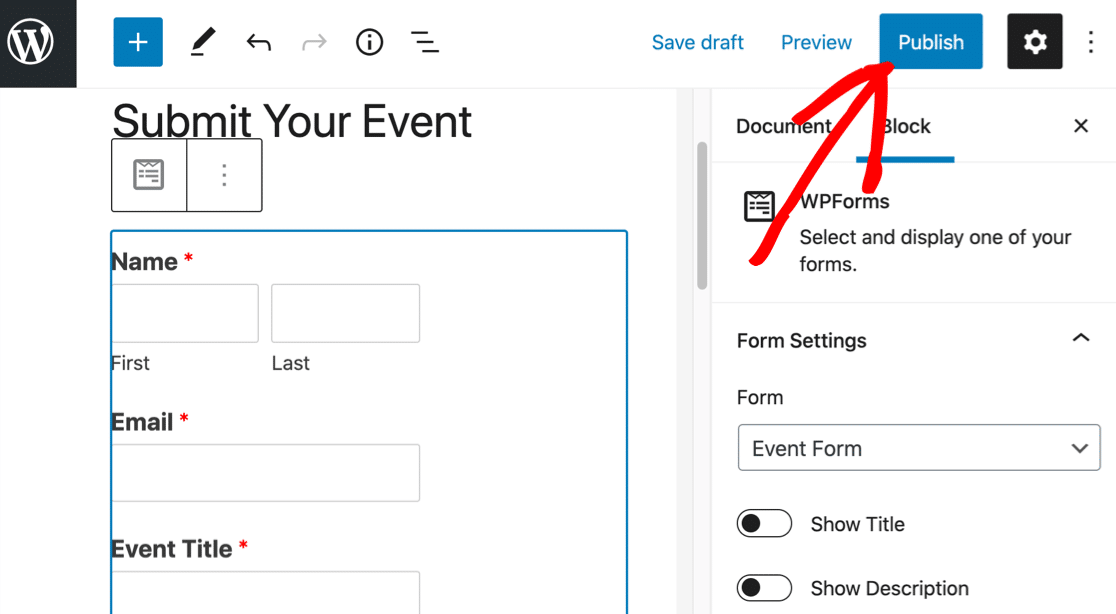This screenshot has height=614, width=1116.
Task: Click the Redo arrow icon
Action: pos(314,43)
